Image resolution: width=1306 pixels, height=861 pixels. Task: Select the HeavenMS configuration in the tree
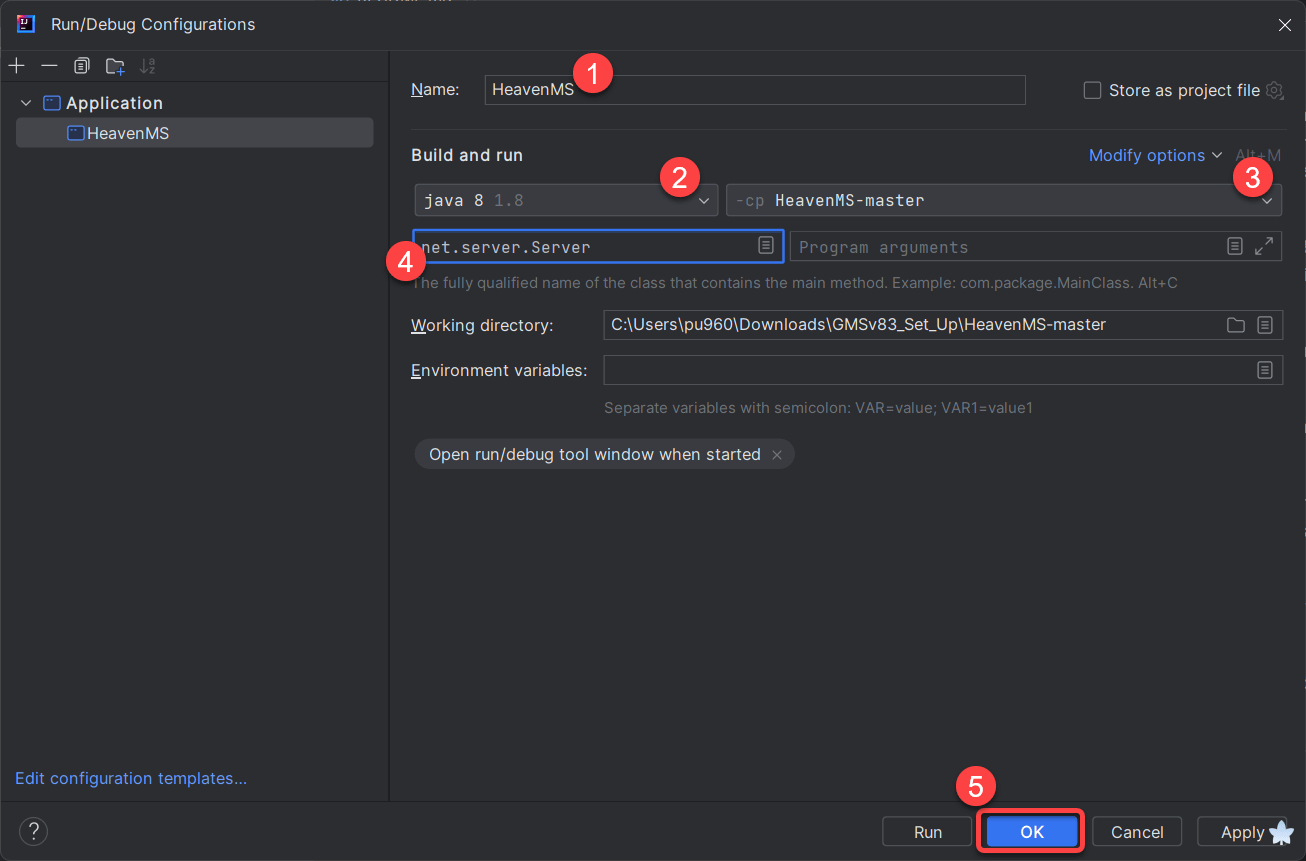coord(194,133)
